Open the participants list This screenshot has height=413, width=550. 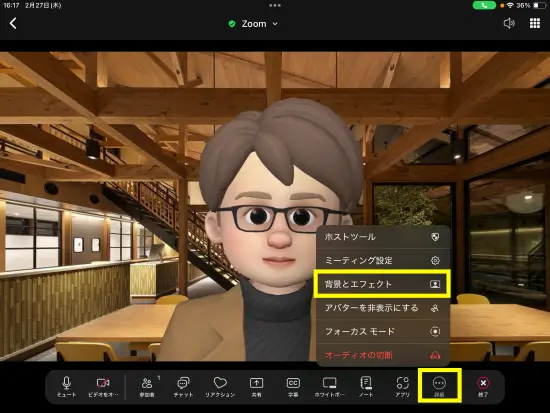pos(147,387)
